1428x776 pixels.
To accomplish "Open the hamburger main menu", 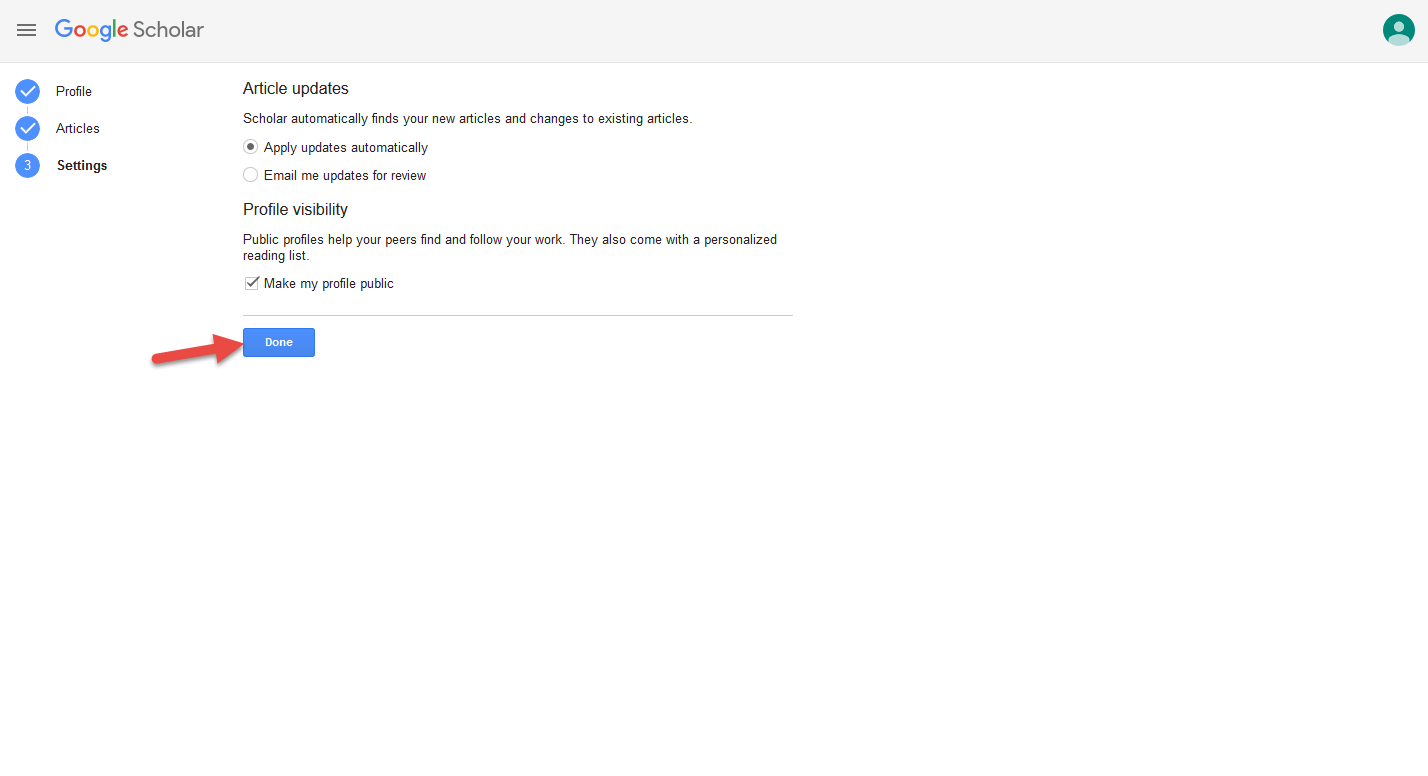I will [x=27, y=30].
